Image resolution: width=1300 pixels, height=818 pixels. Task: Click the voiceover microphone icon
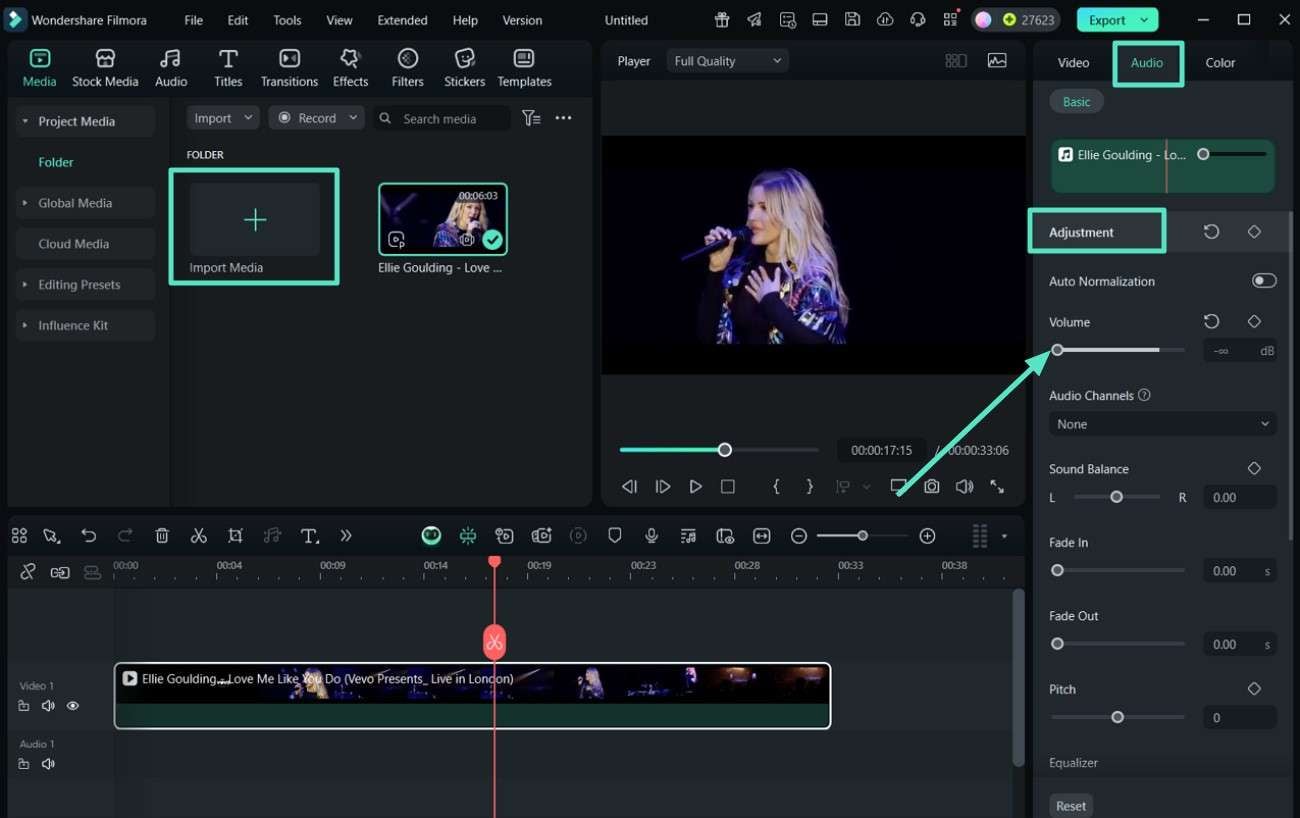[x=651, y=536]
